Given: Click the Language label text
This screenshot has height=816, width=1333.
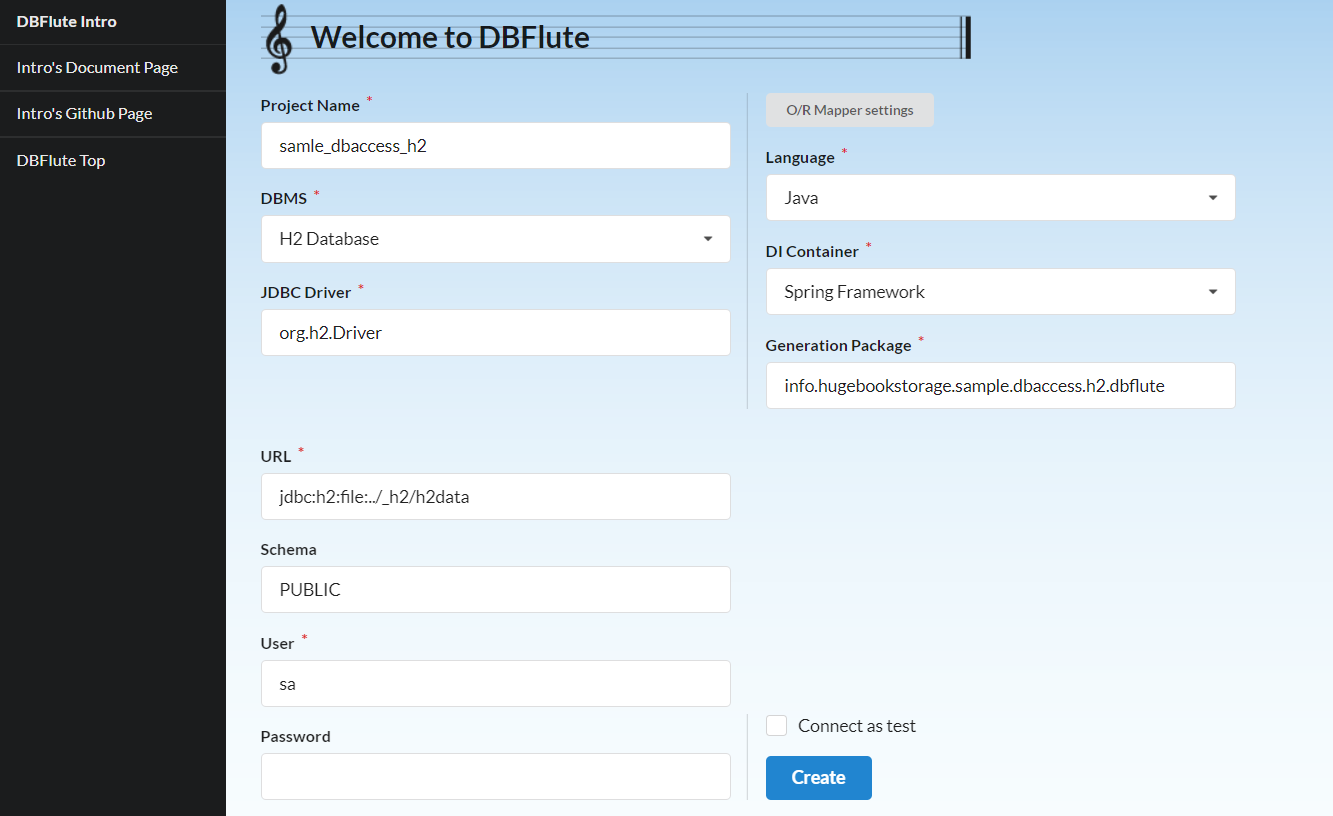Looking at the screenshot, I should click(800, 158).
